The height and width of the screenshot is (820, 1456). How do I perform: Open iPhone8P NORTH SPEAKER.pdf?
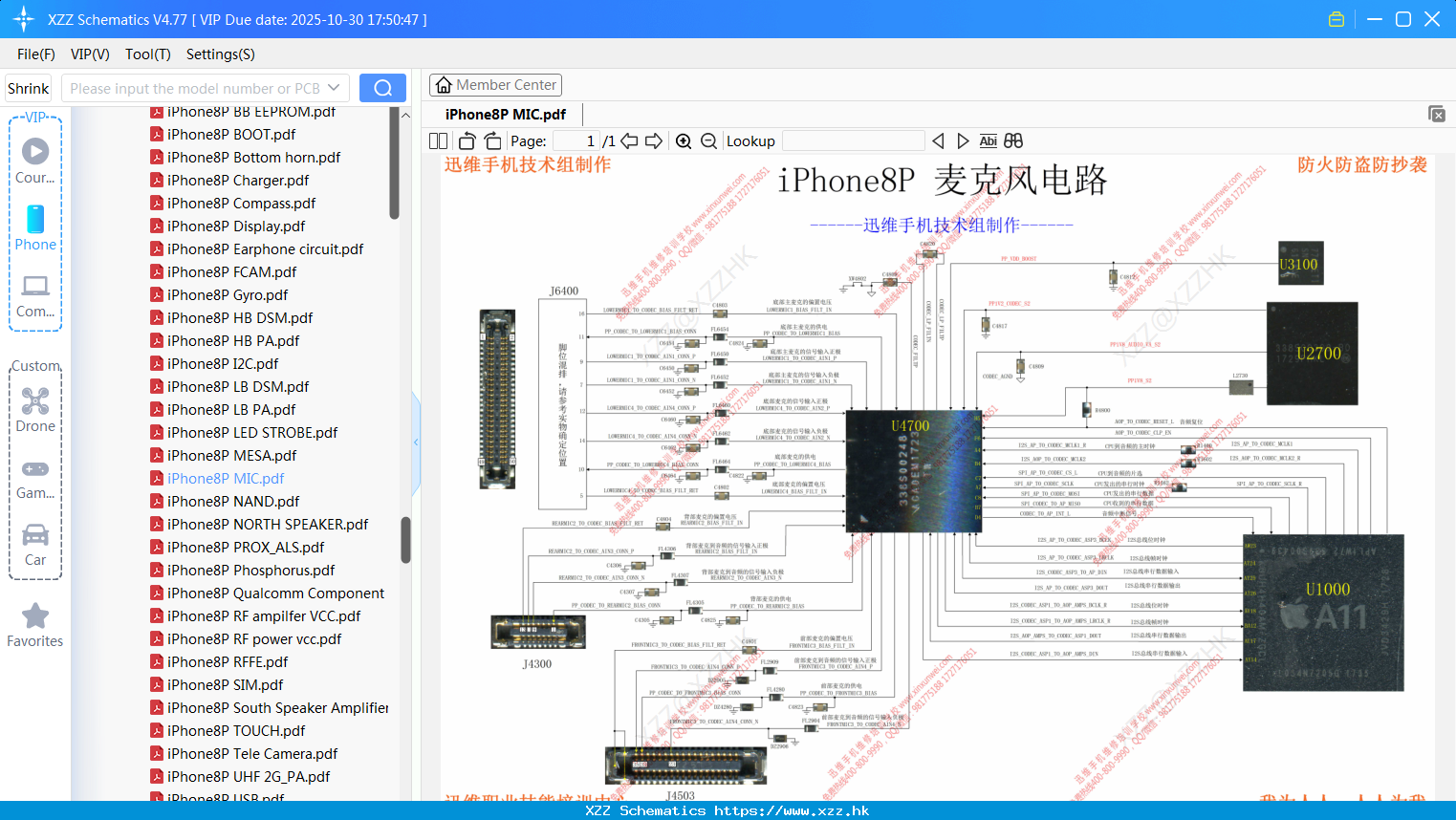(x=268, y=525)
